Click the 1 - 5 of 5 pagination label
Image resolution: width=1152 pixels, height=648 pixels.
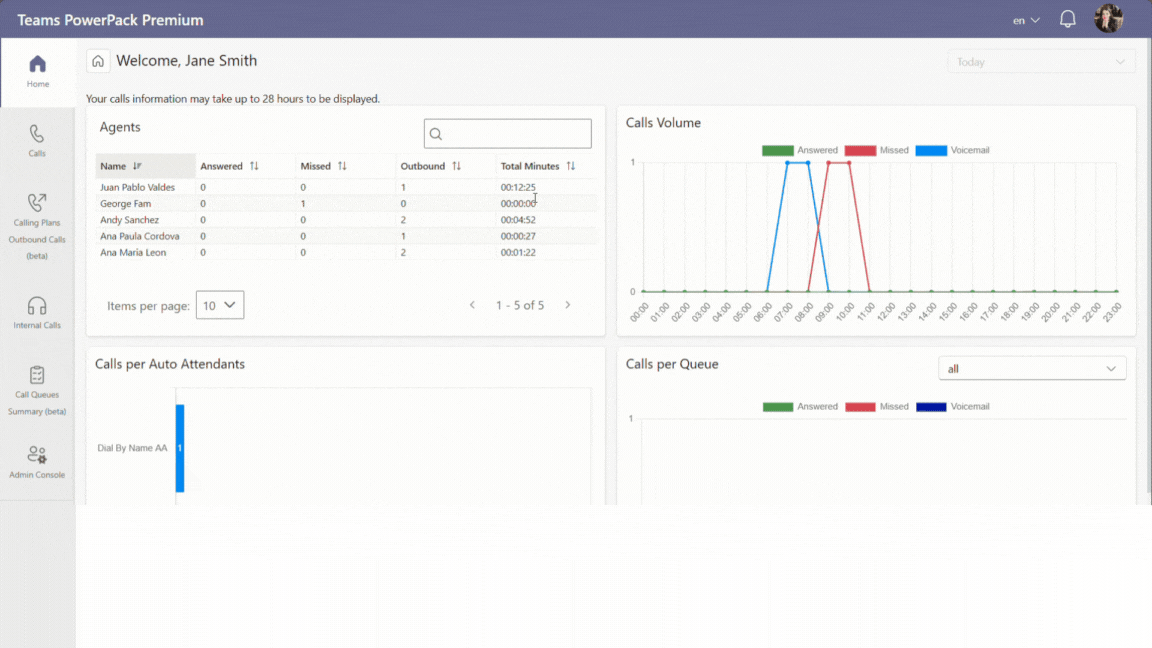[519, 305]
